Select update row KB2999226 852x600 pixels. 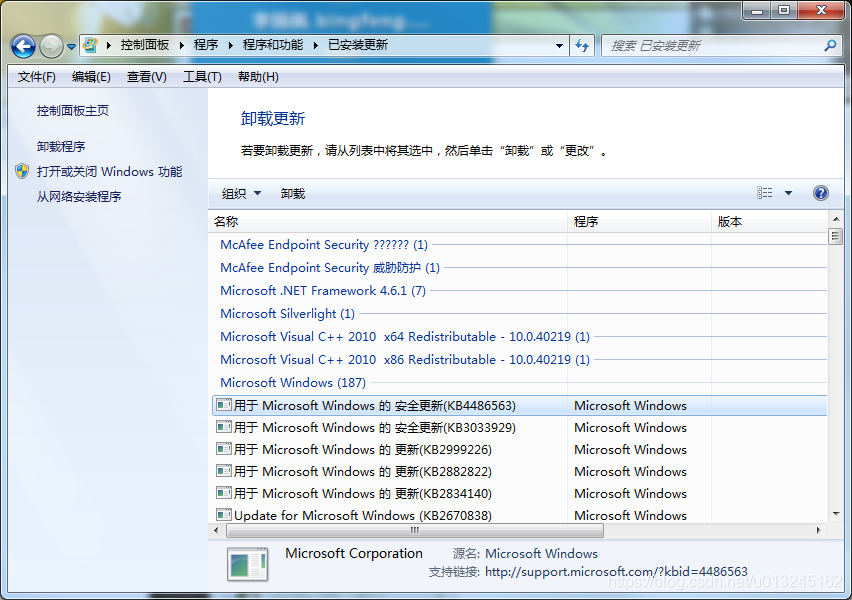[x=520, y=449]
